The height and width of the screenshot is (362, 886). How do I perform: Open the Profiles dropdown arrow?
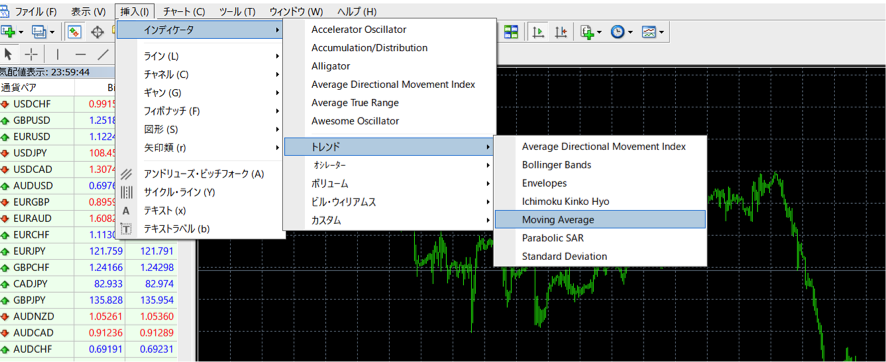[x=53, y=32]
